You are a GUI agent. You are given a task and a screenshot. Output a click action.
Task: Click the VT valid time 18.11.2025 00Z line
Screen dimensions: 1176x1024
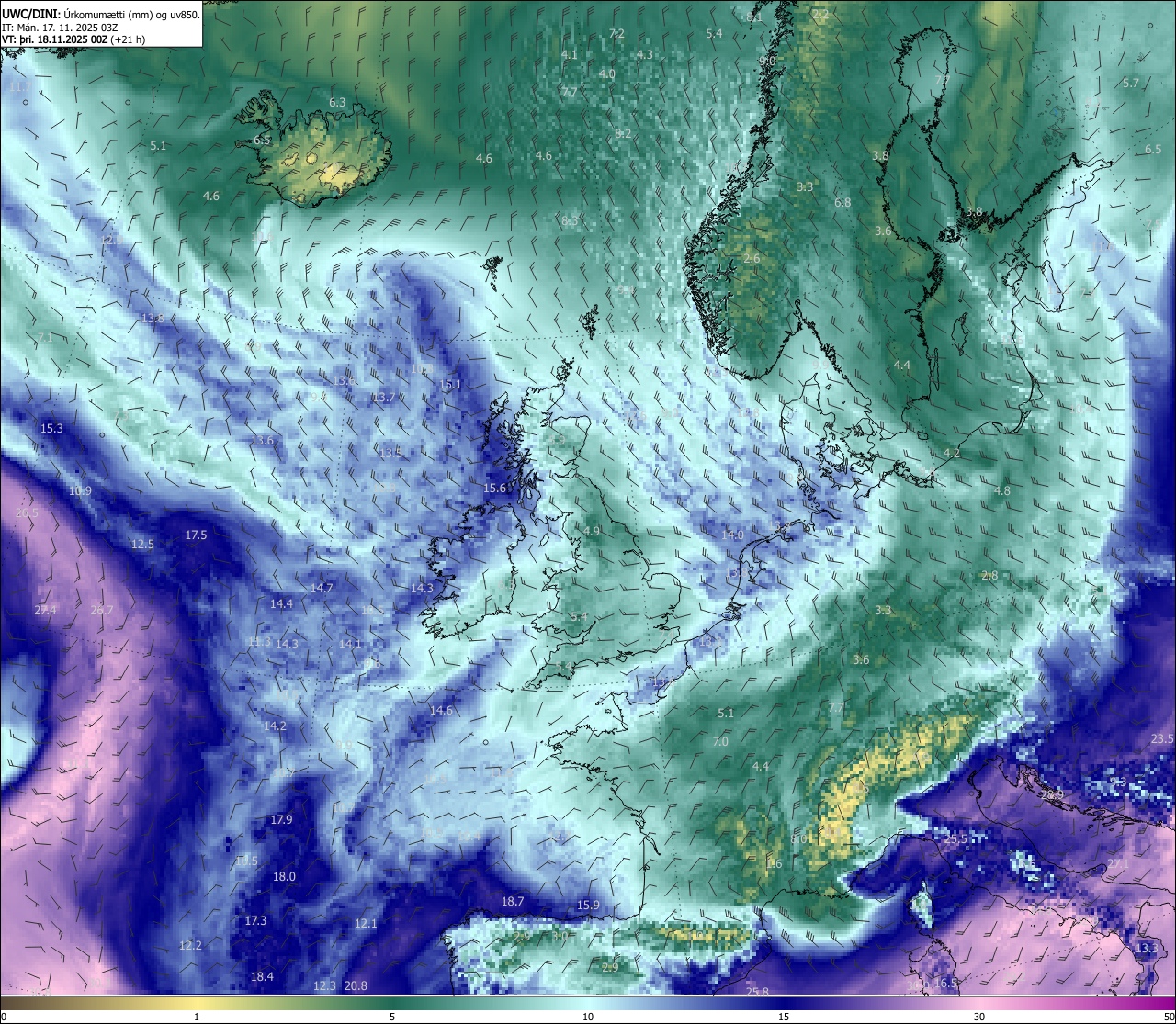pos(73,39)
